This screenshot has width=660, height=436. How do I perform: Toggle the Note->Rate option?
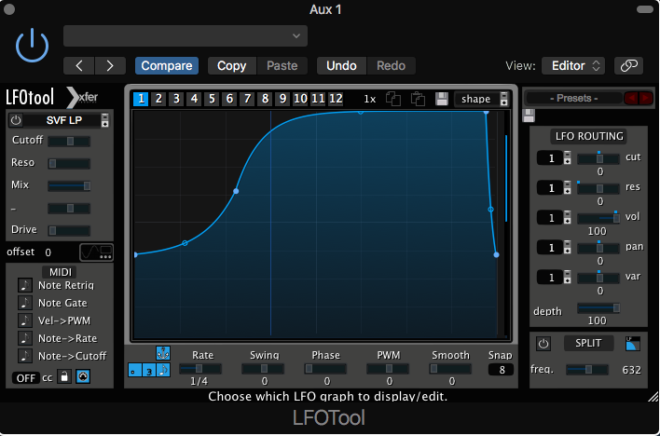25,338
